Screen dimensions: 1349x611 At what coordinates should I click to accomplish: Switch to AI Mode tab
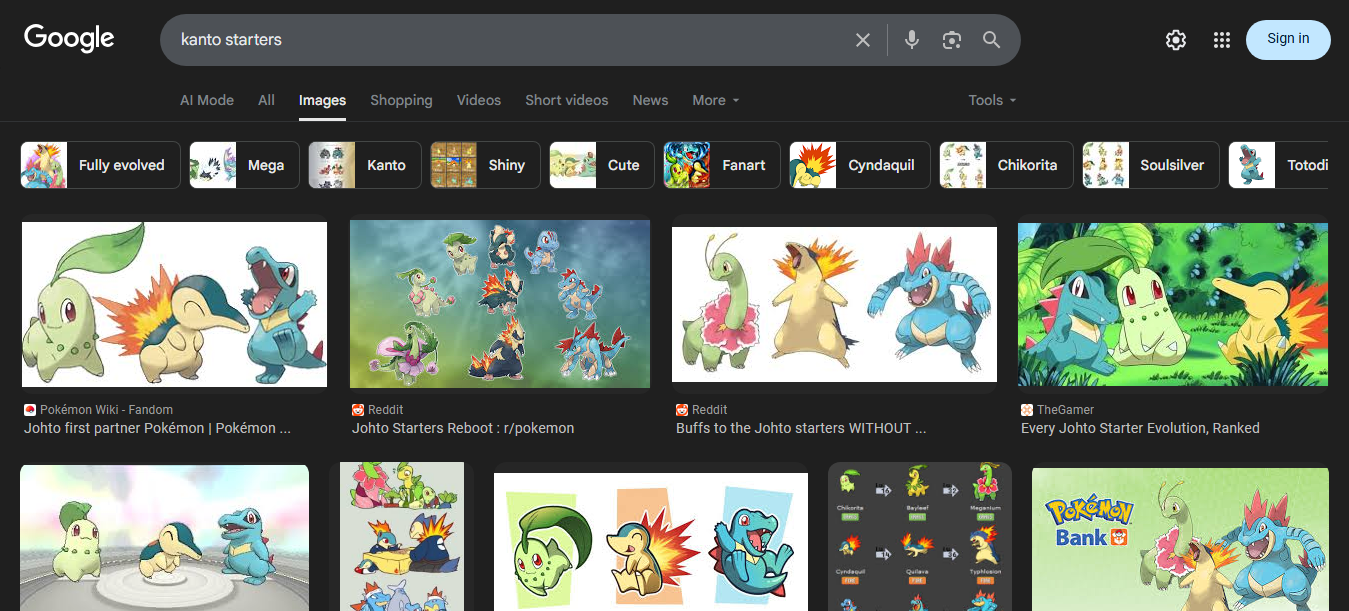point(207,100)
